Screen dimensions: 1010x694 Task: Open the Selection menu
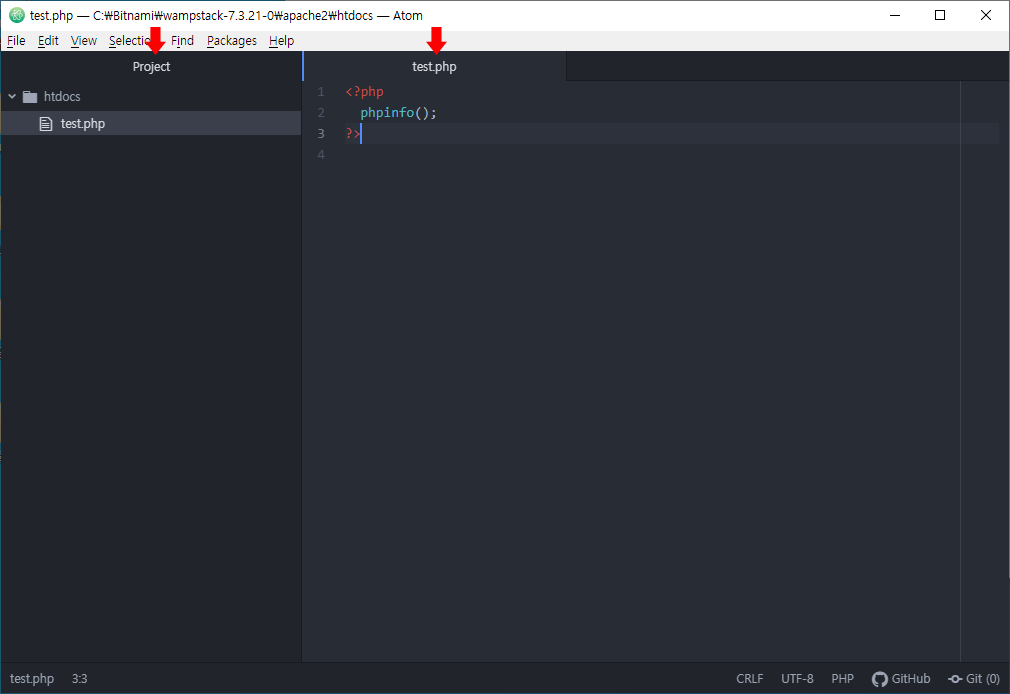coord(131,41)
